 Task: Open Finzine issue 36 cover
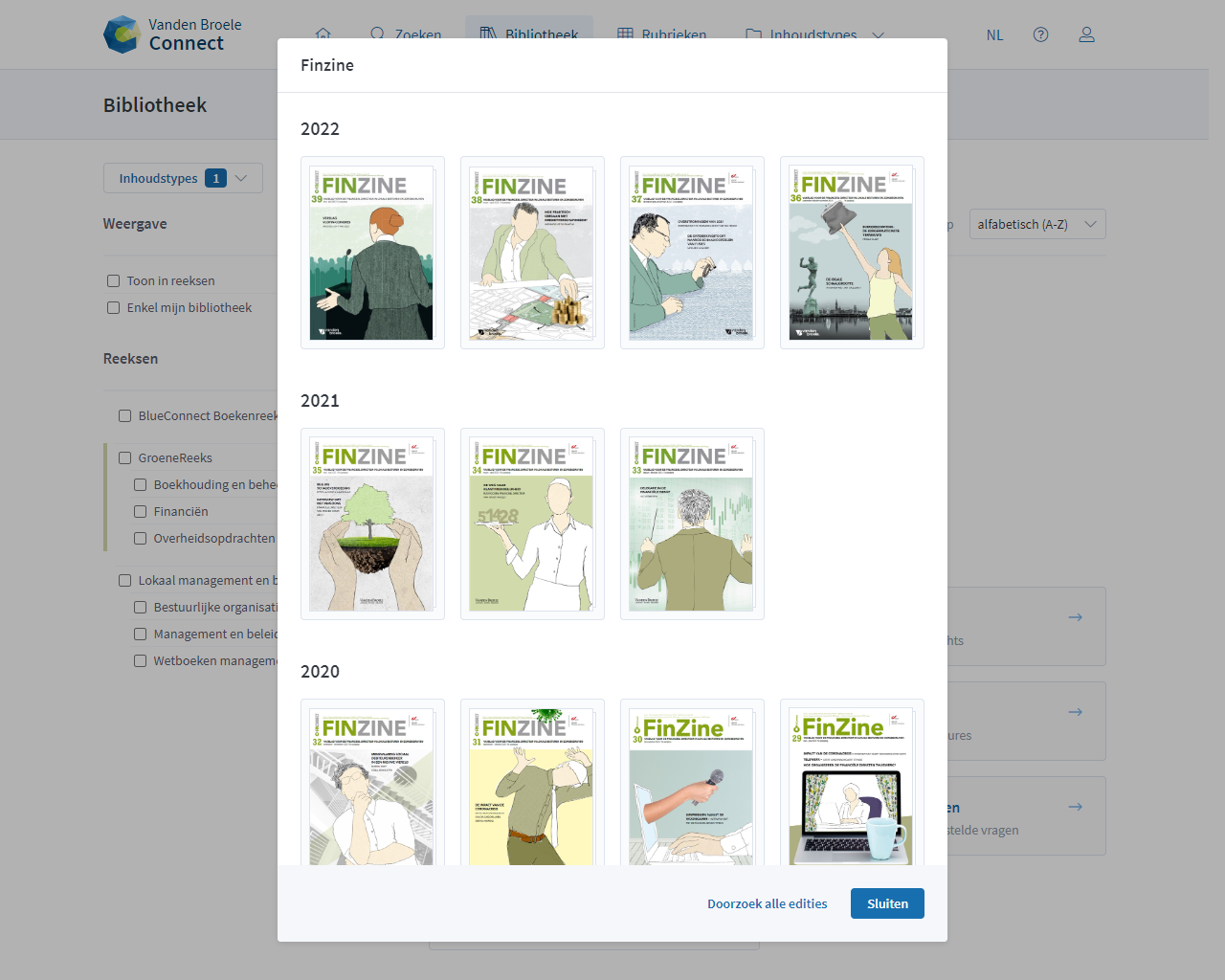[852, 253]
